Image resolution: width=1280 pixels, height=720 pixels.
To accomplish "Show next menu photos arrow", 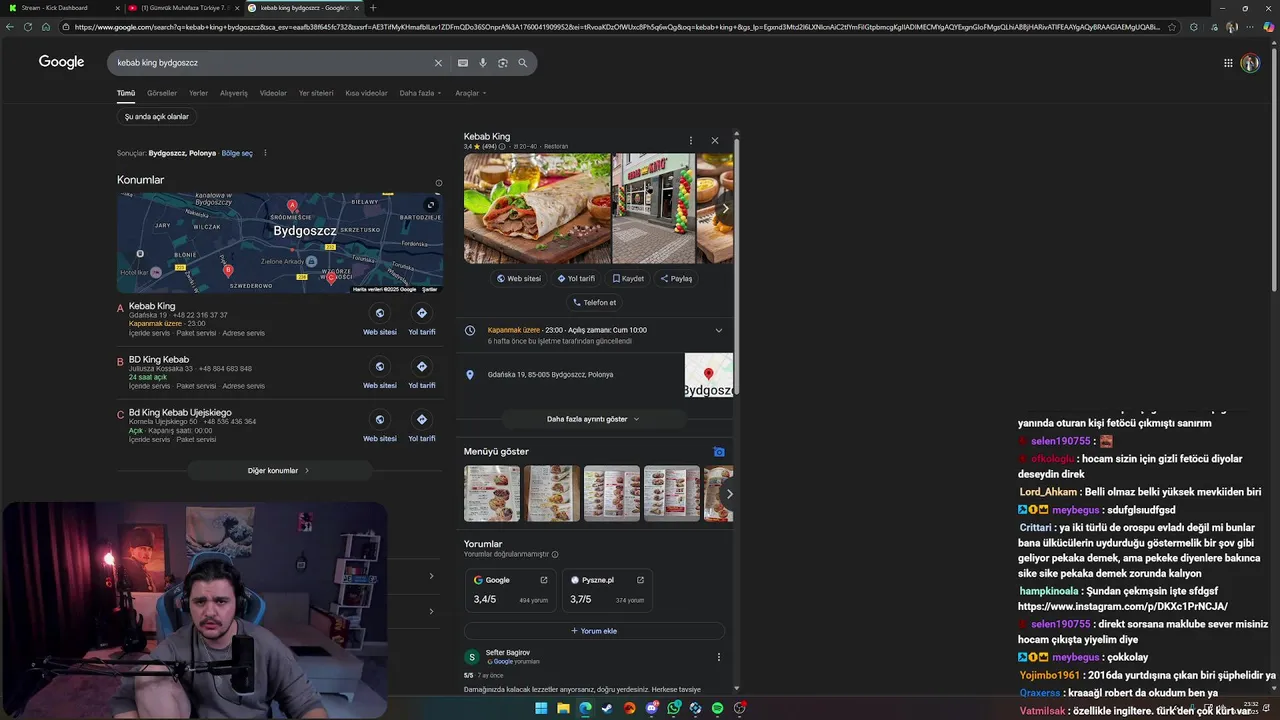I will pos(729,494).
